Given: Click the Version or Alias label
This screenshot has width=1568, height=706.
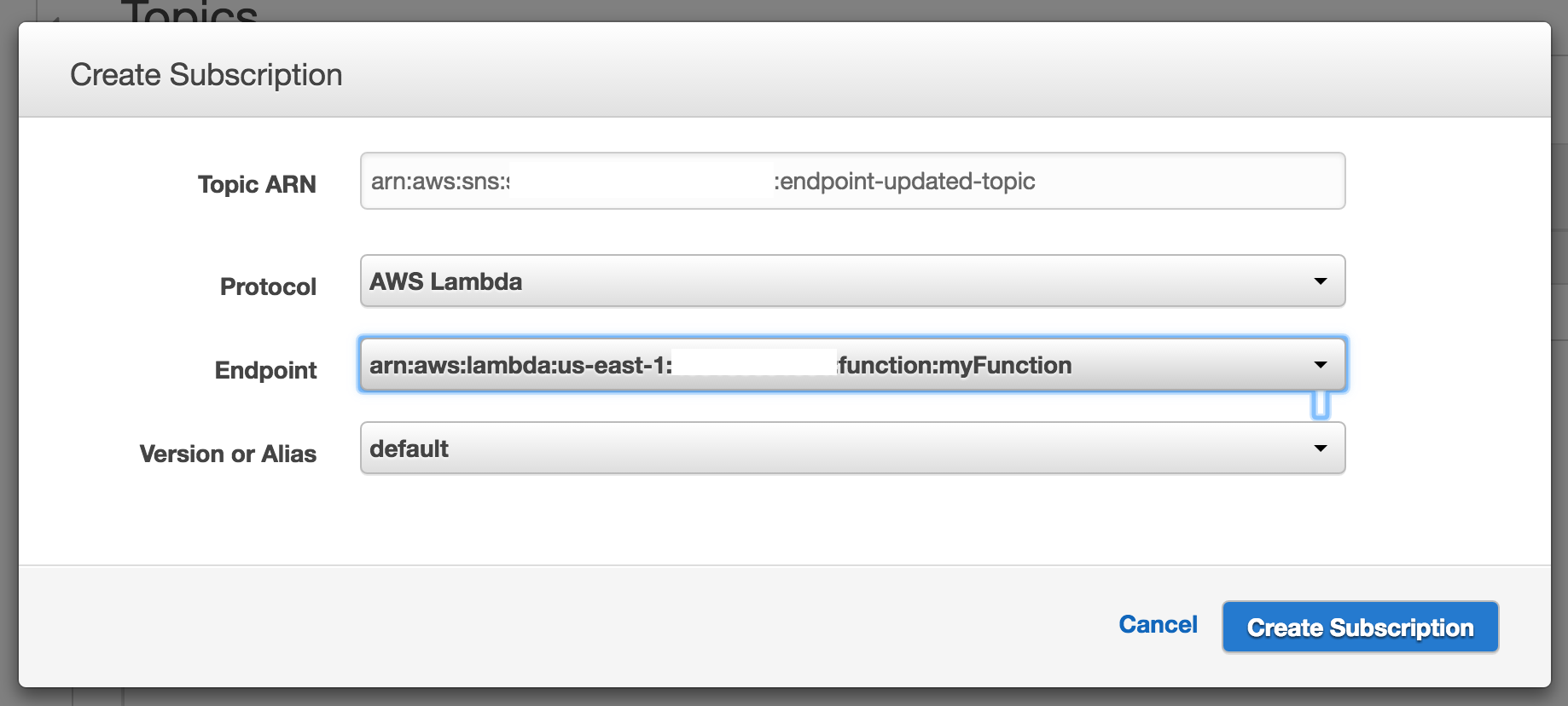Looking at the screenshot, I should coord(228,453).
